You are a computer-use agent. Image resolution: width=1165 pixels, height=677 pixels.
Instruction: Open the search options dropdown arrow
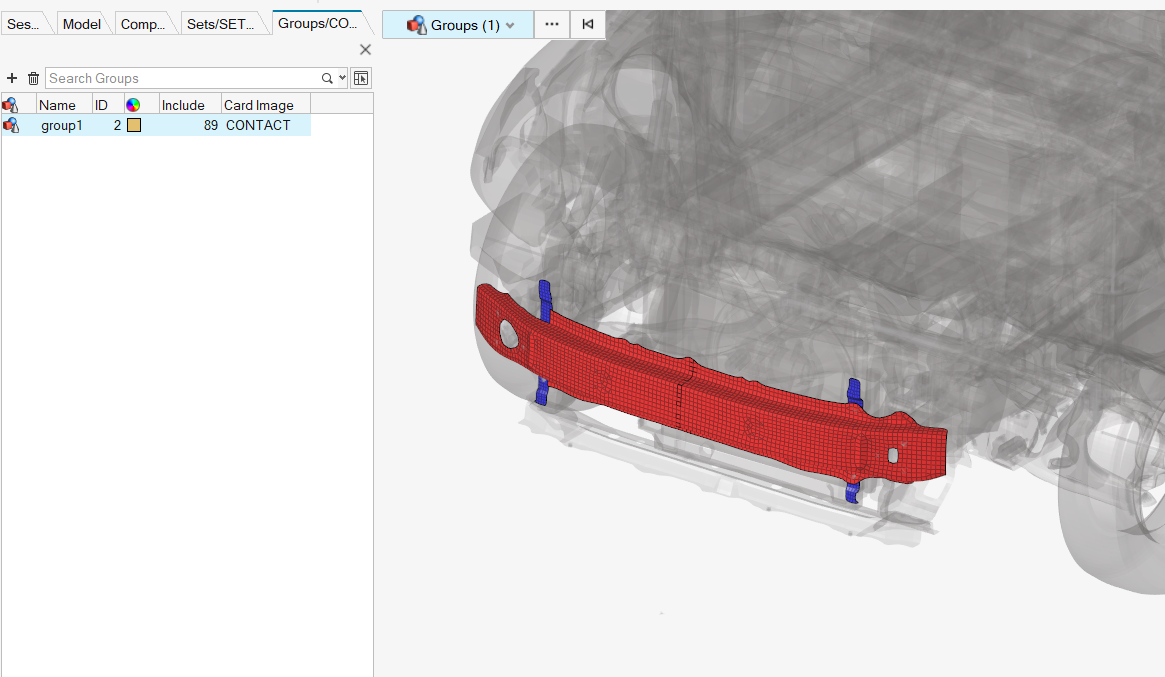click(x=343, y=78)
